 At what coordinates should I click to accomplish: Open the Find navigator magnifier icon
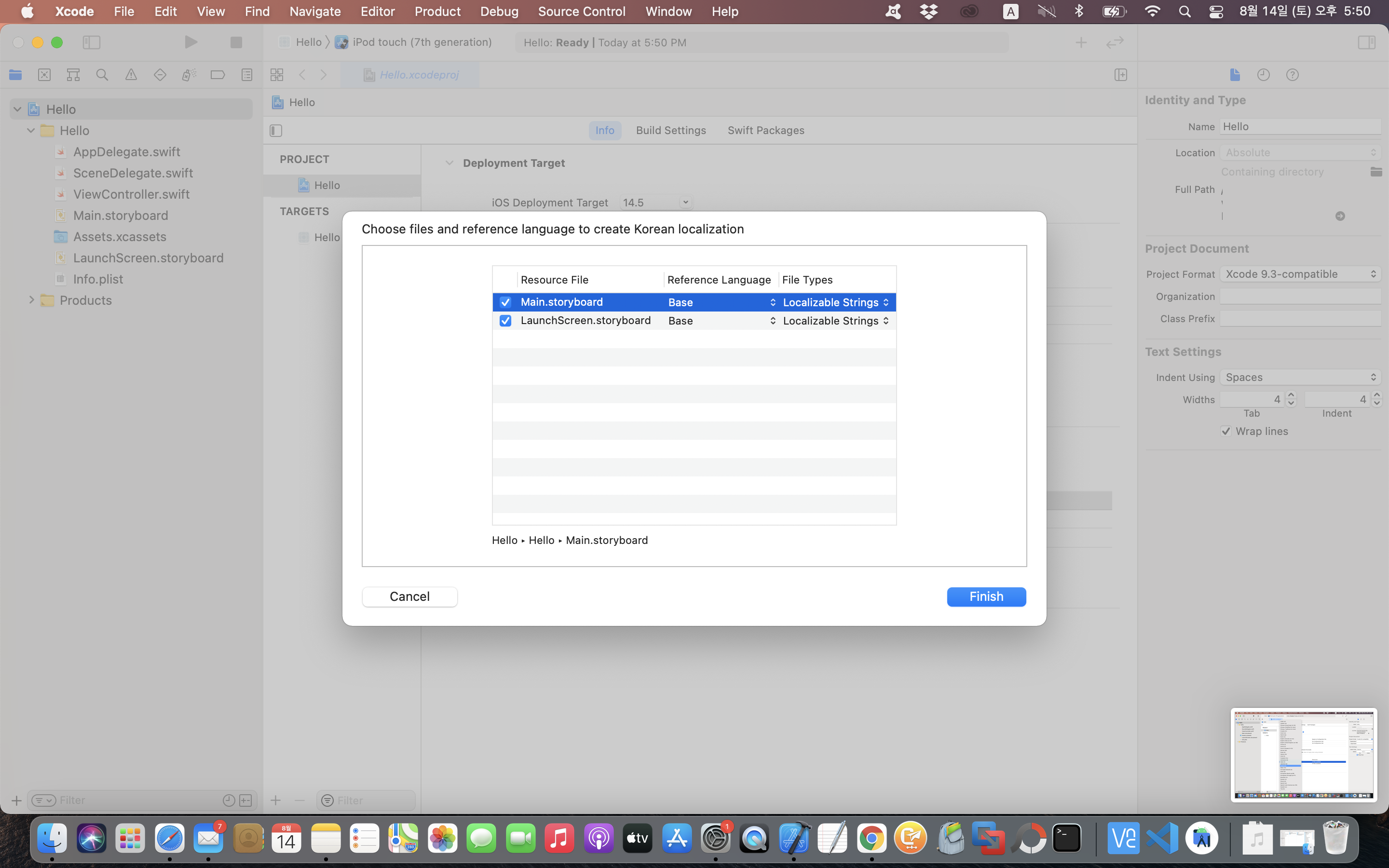click(x=102, y=75)
